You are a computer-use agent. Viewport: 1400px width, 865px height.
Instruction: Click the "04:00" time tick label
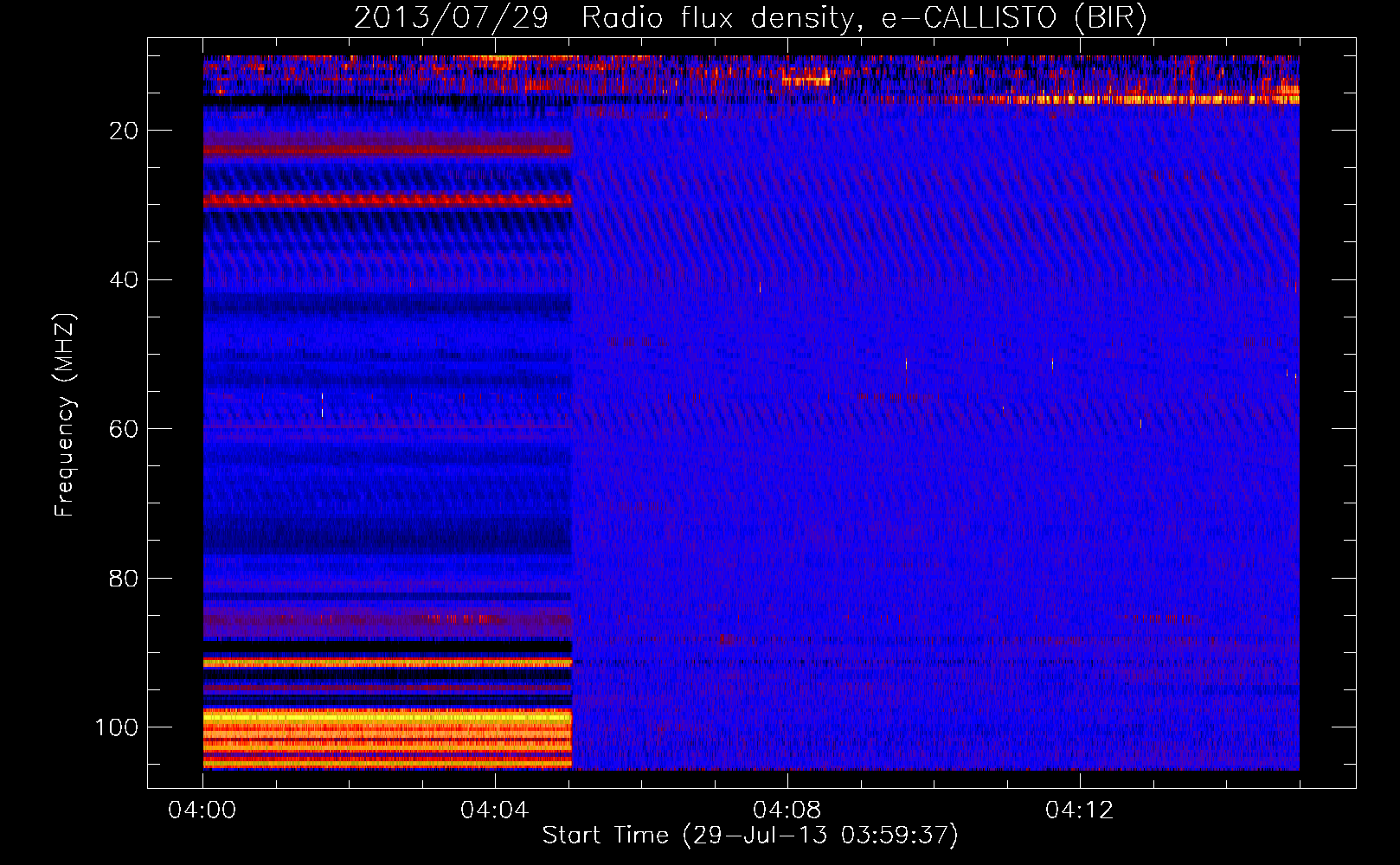tap(202, 811)
